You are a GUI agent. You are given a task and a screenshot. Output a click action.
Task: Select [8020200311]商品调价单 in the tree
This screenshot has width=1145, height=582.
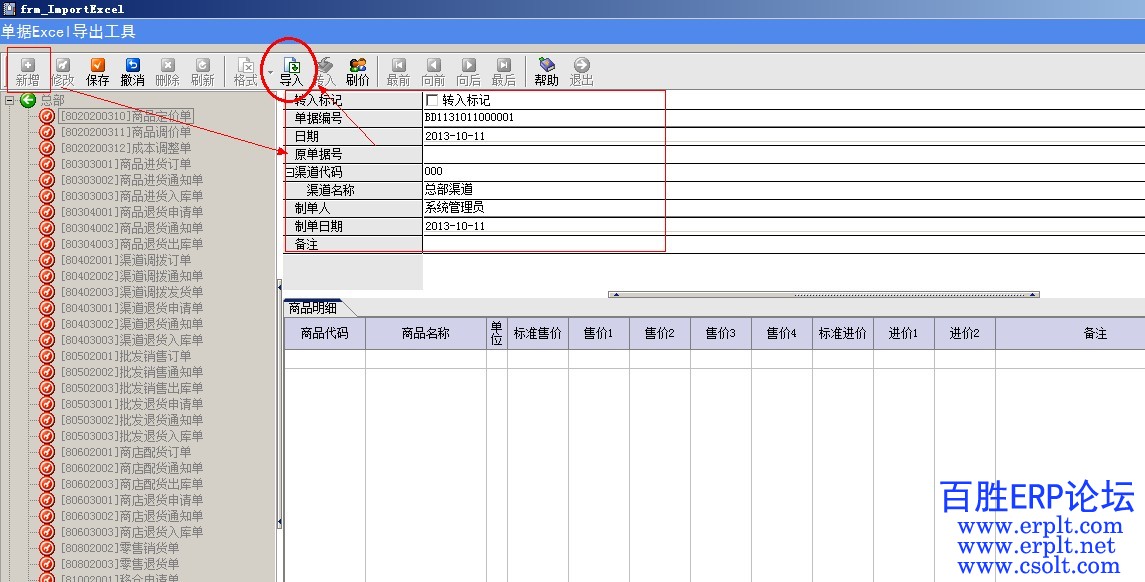(x=125, y=132)
